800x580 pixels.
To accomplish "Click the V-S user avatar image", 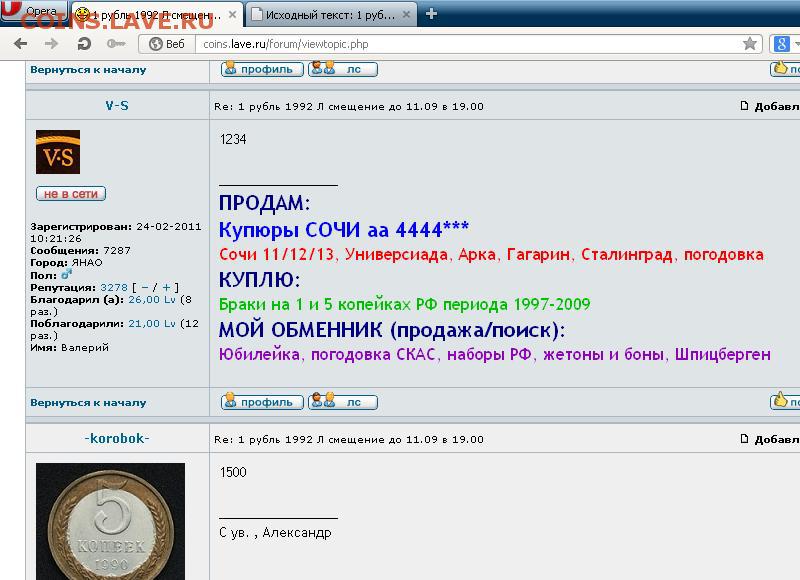I will click(57, 152).
